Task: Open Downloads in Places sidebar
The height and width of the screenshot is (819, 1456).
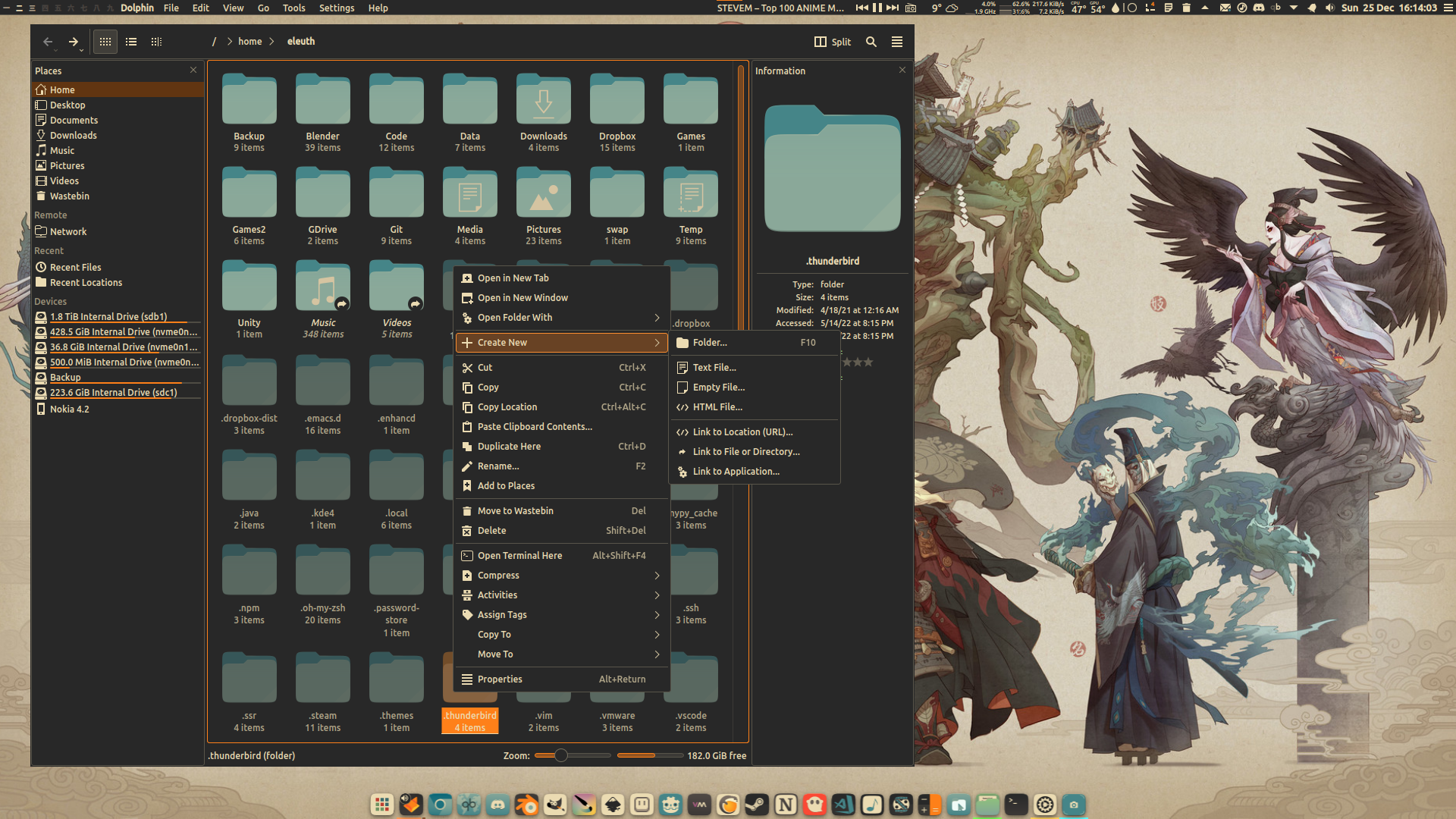Action: coord(118,136)
